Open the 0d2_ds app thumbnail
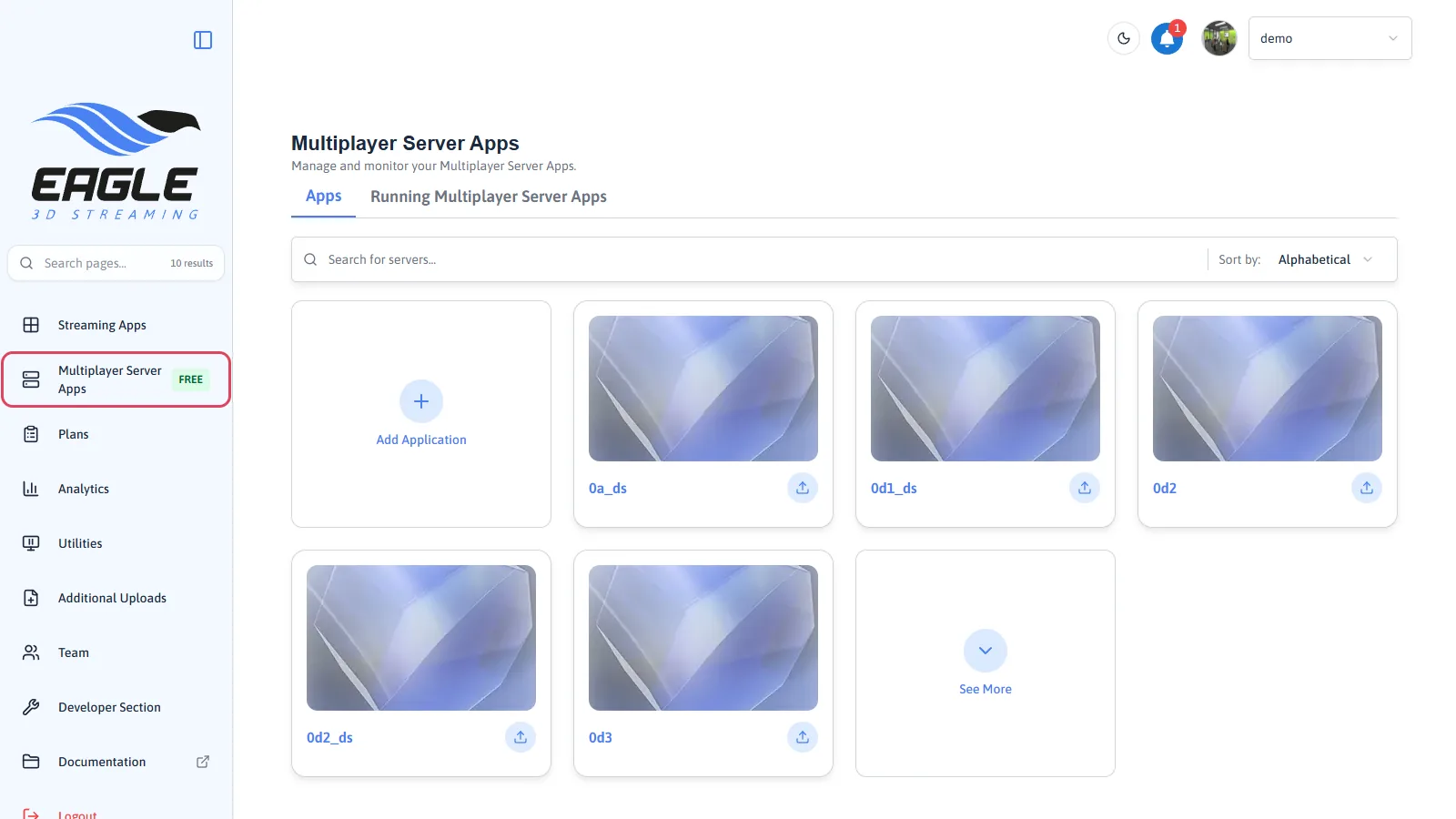The width and height of the screenshot is (1456, 819). tap(421, 638)
